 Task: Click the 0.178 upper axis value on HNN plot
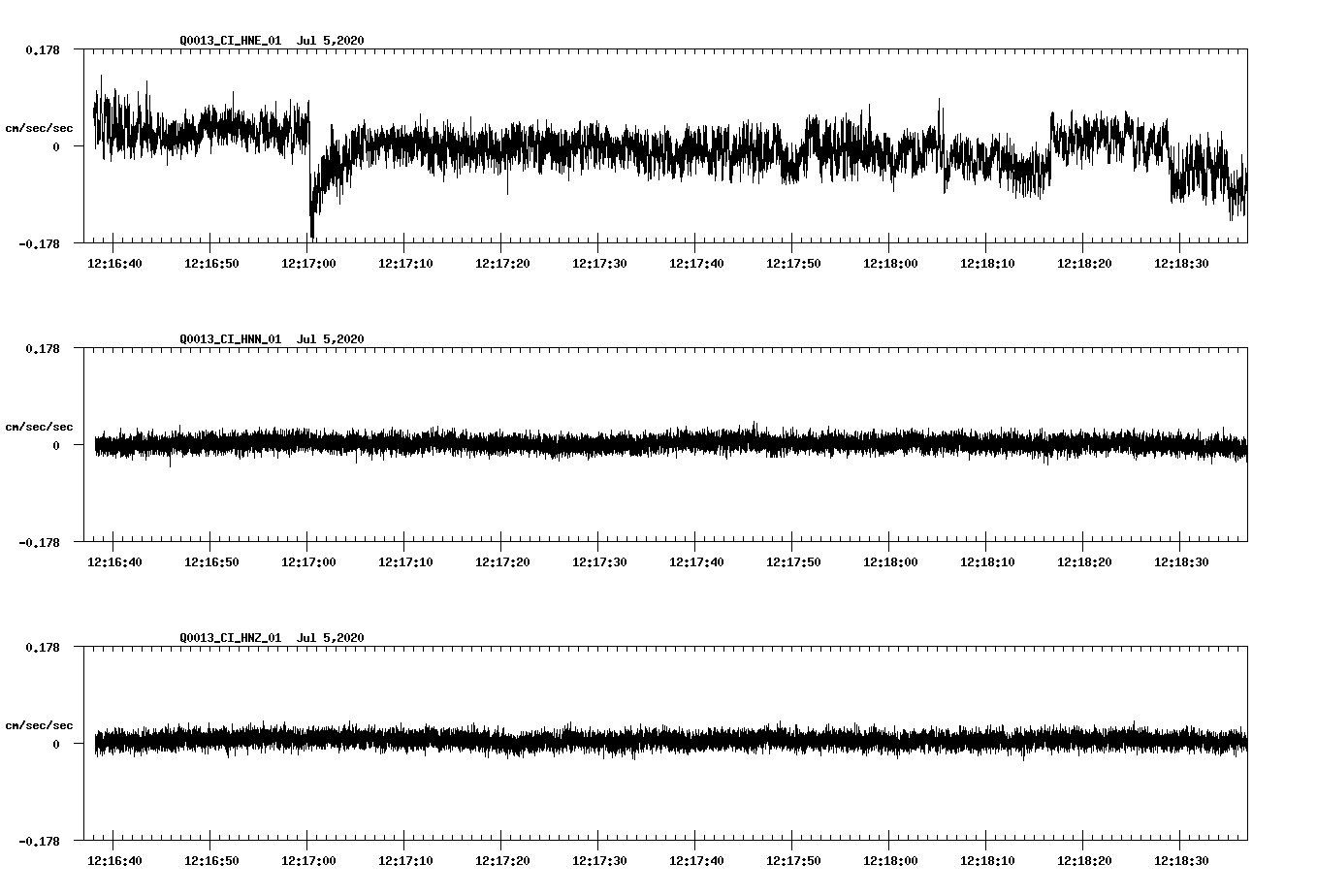click(x=42, y=348)
